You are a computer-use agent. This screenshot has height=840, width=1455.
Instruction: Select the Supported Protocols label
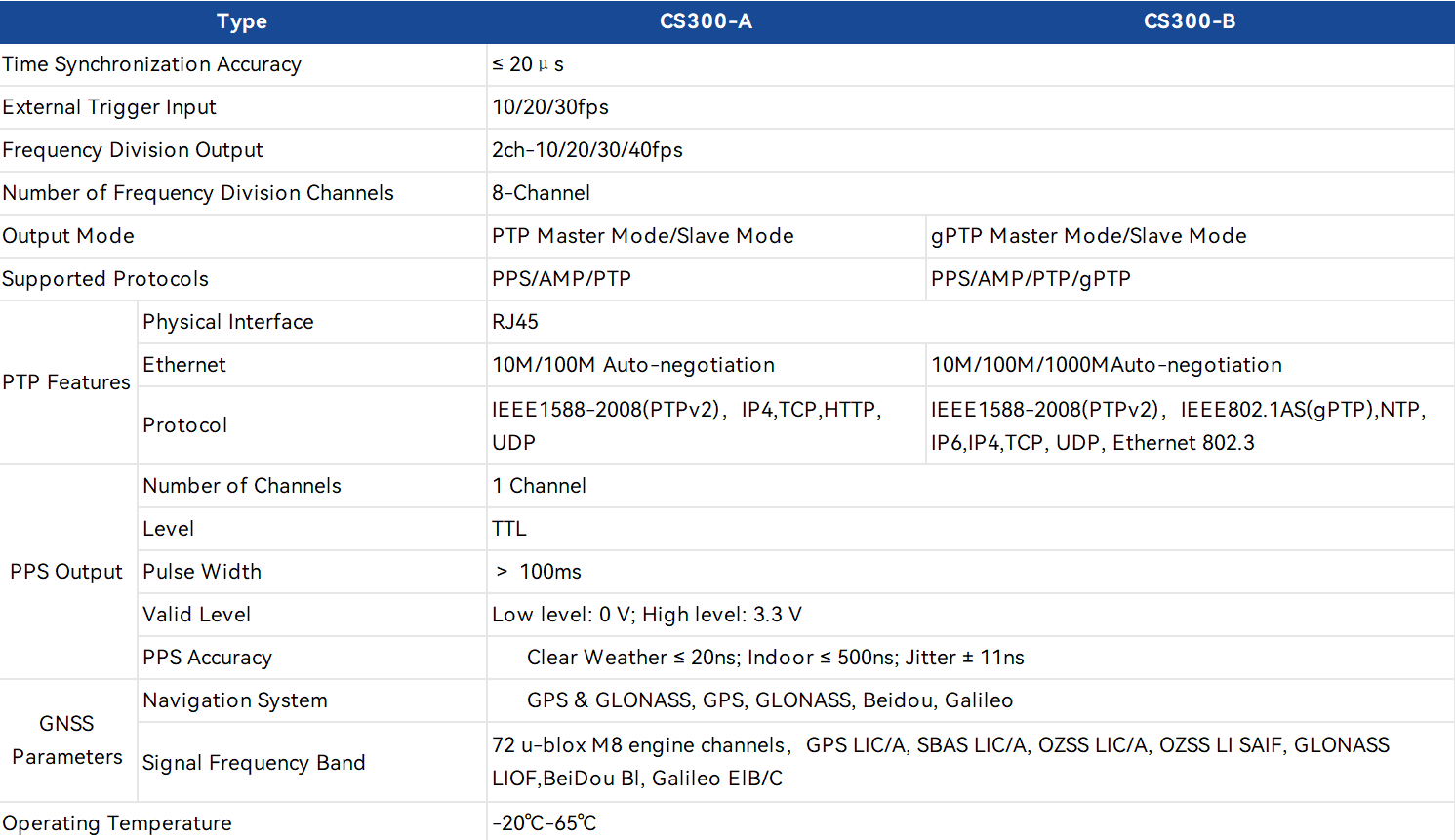point(105,279)
